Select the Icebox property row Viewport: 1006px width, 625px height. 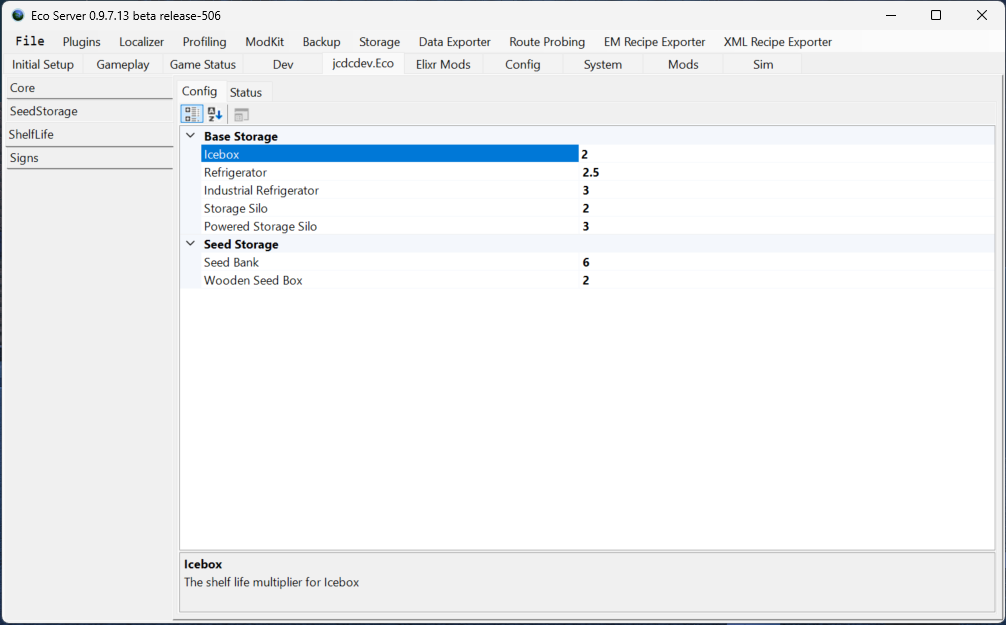click(389, 154)
